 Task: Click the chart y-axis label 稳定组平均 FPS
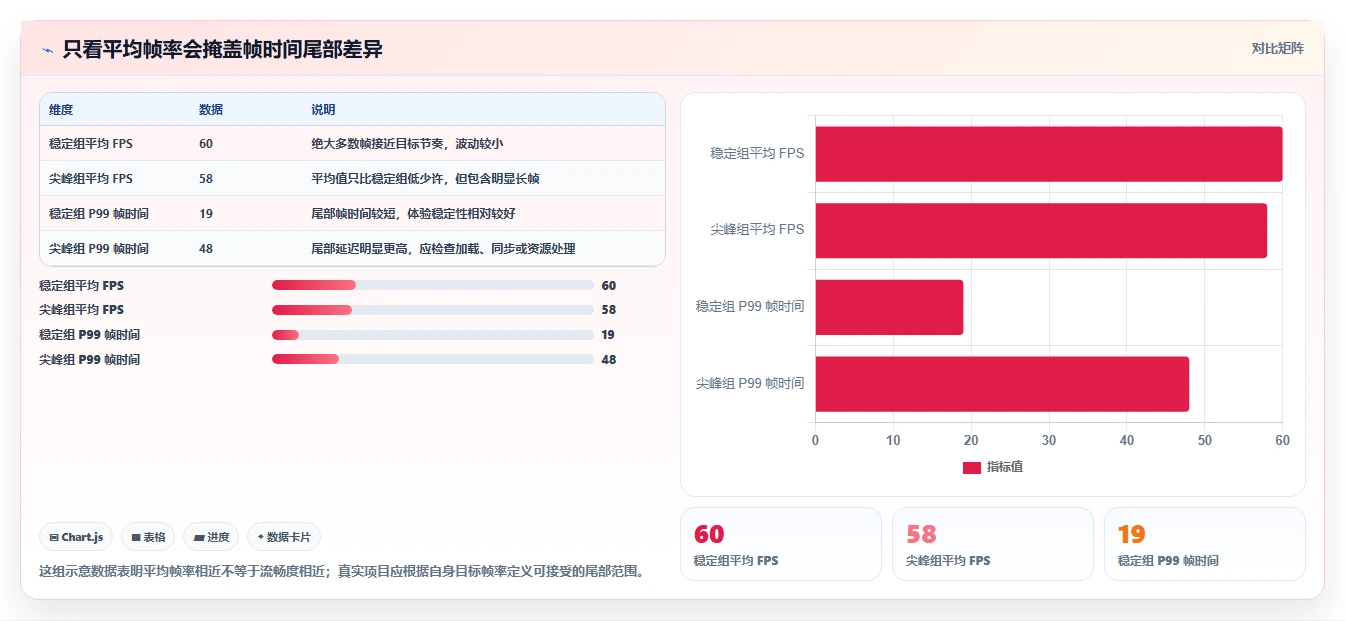(757, 154)
